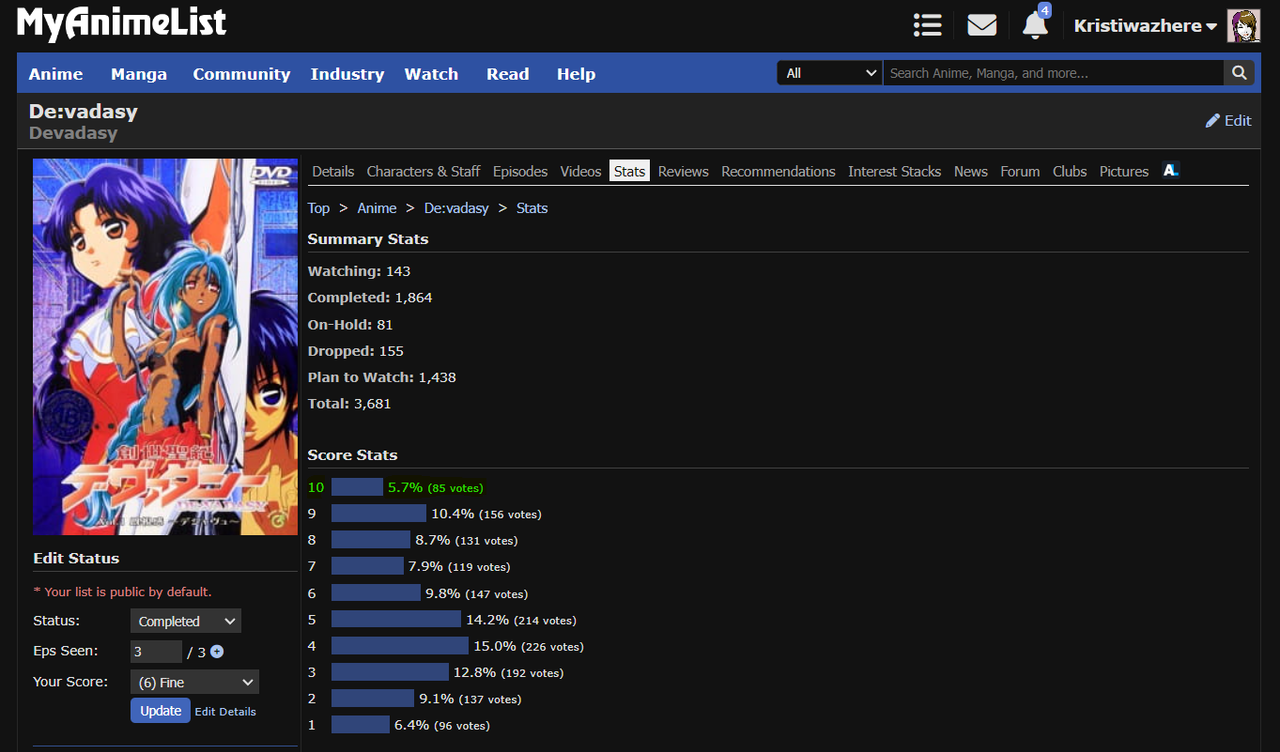
Task: Open the Industry menu
Action: point(347,74)
